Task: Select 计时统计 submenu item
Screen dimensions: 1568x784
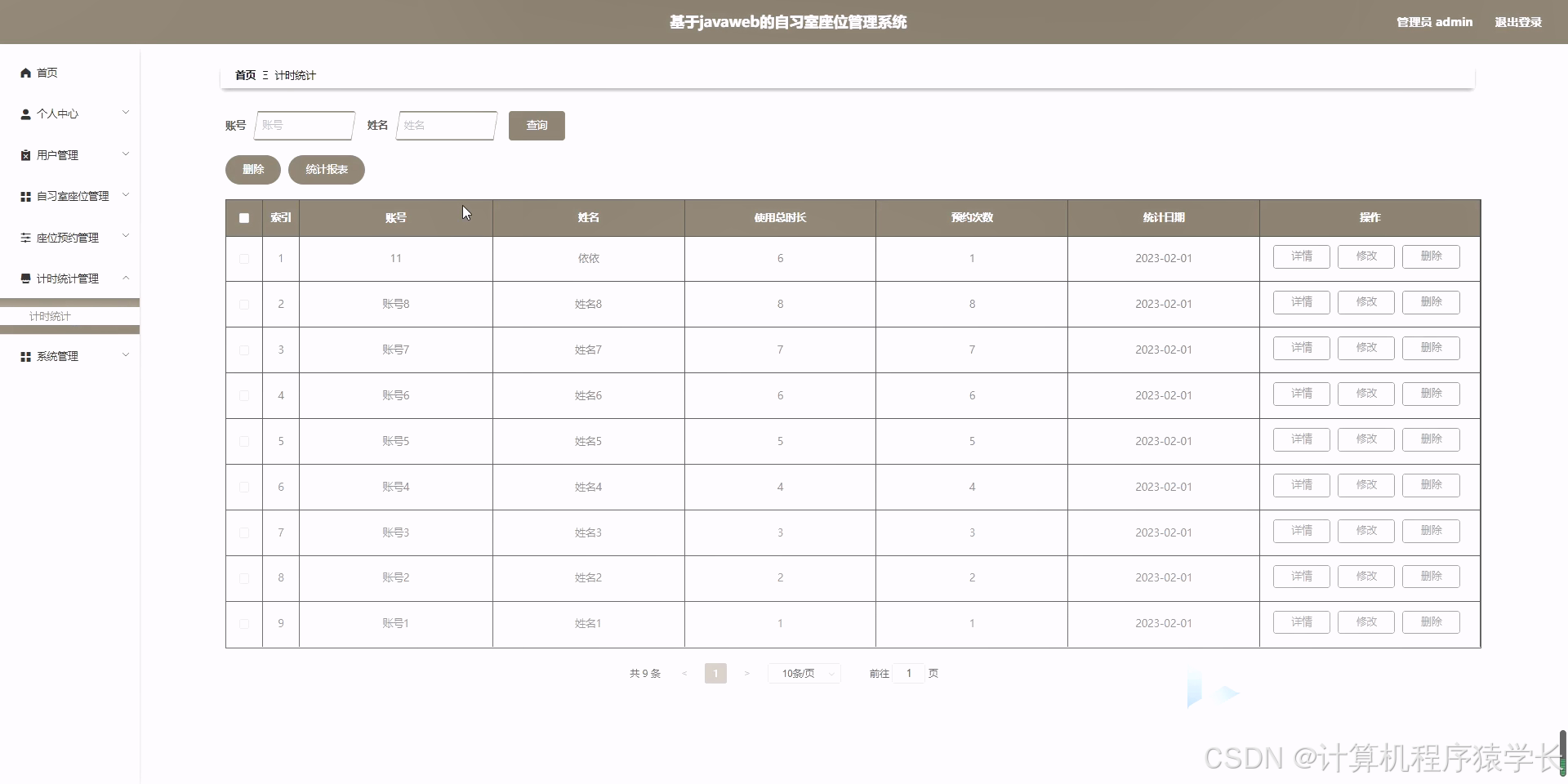Action: [x=69, y=316]
